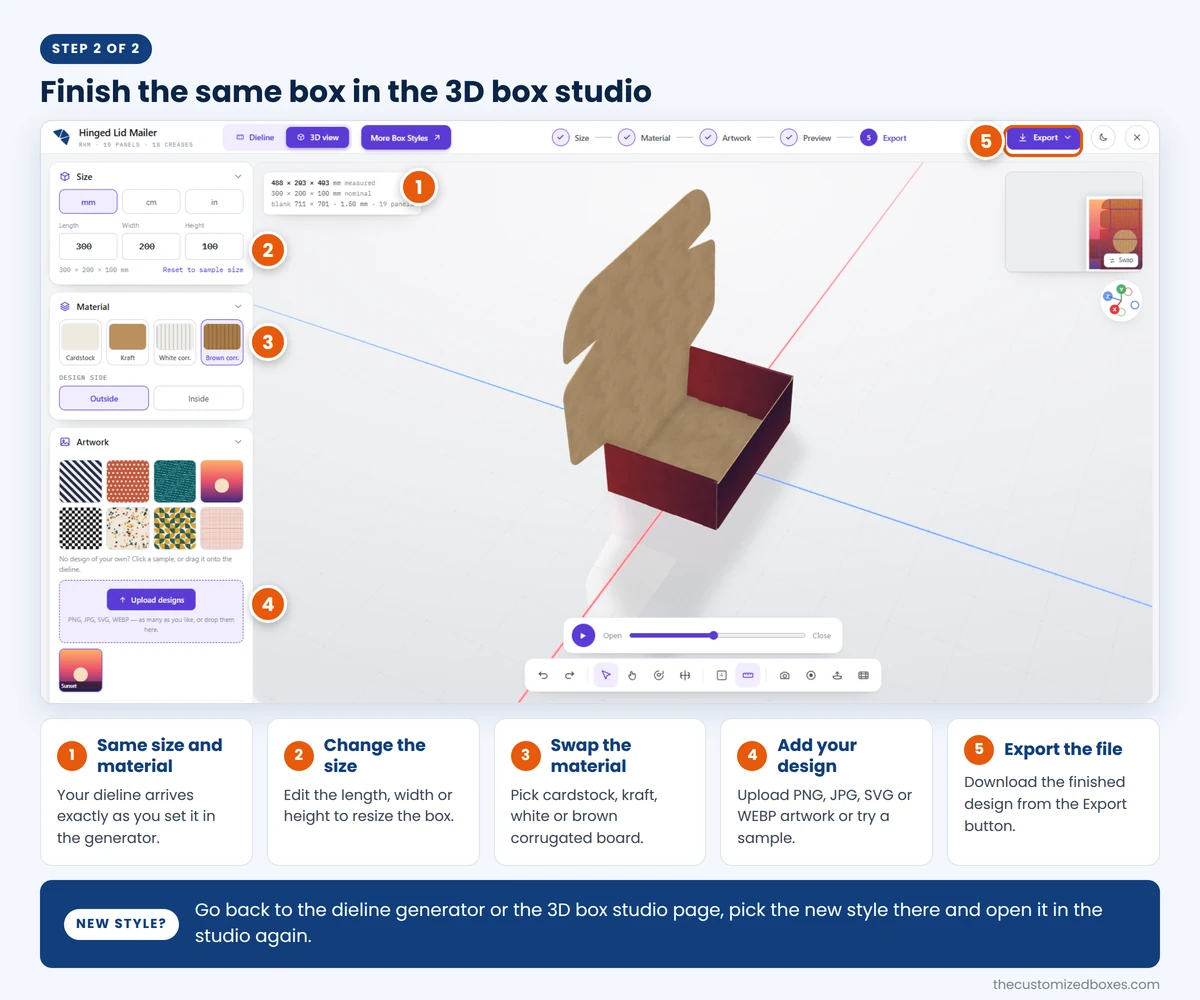
Task: Apply the diagonal stripes artwork sample
Action: [80, 481]
